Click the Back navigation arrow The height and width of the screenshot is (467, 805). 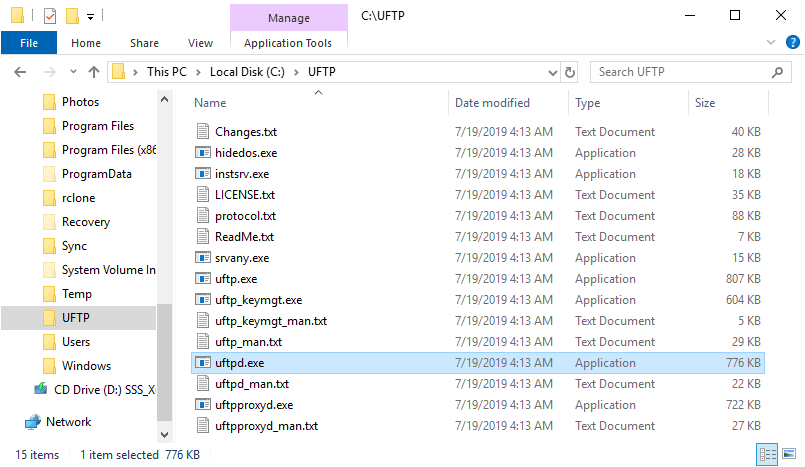pos(20,72)
